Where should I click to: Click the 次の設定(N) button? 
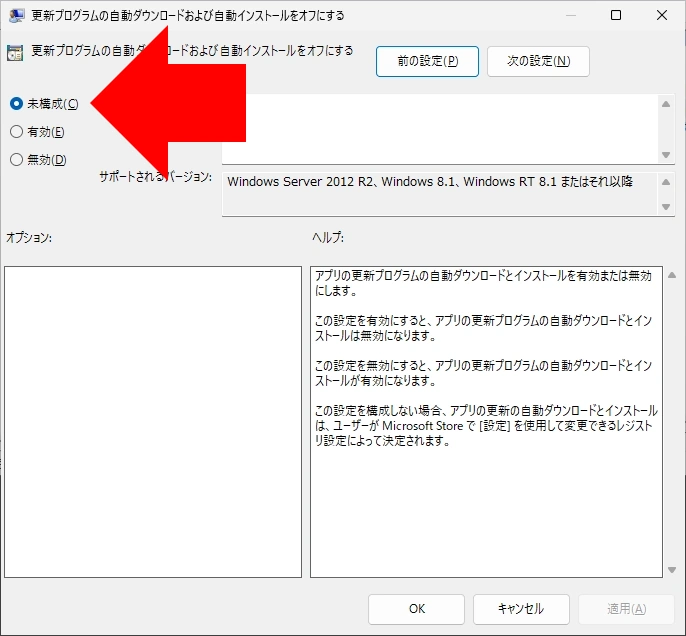538,61
